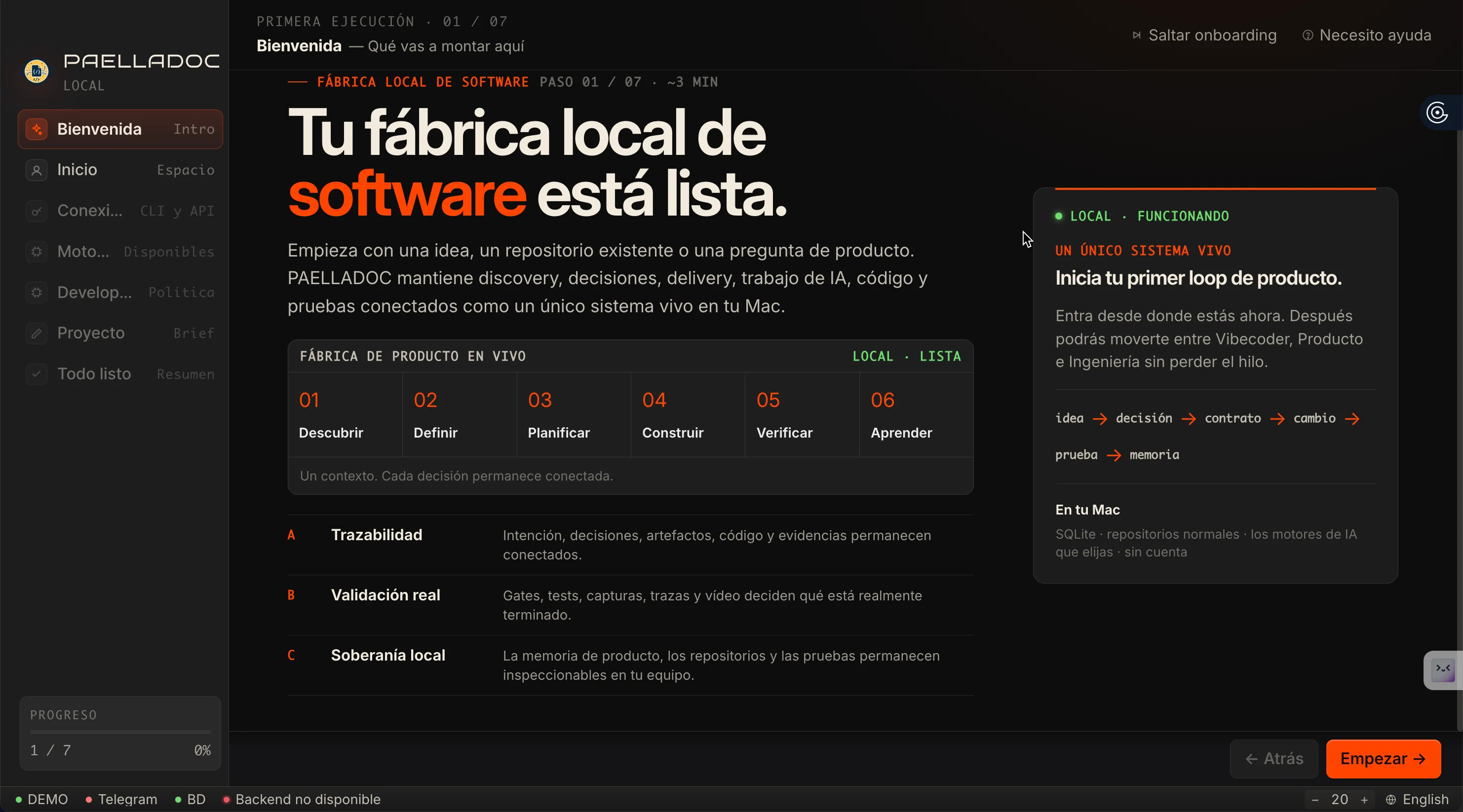Screen dimensions: 1463x812
Task: Click the 1 / 7 progress counter
Action: [x=50, y=750]
